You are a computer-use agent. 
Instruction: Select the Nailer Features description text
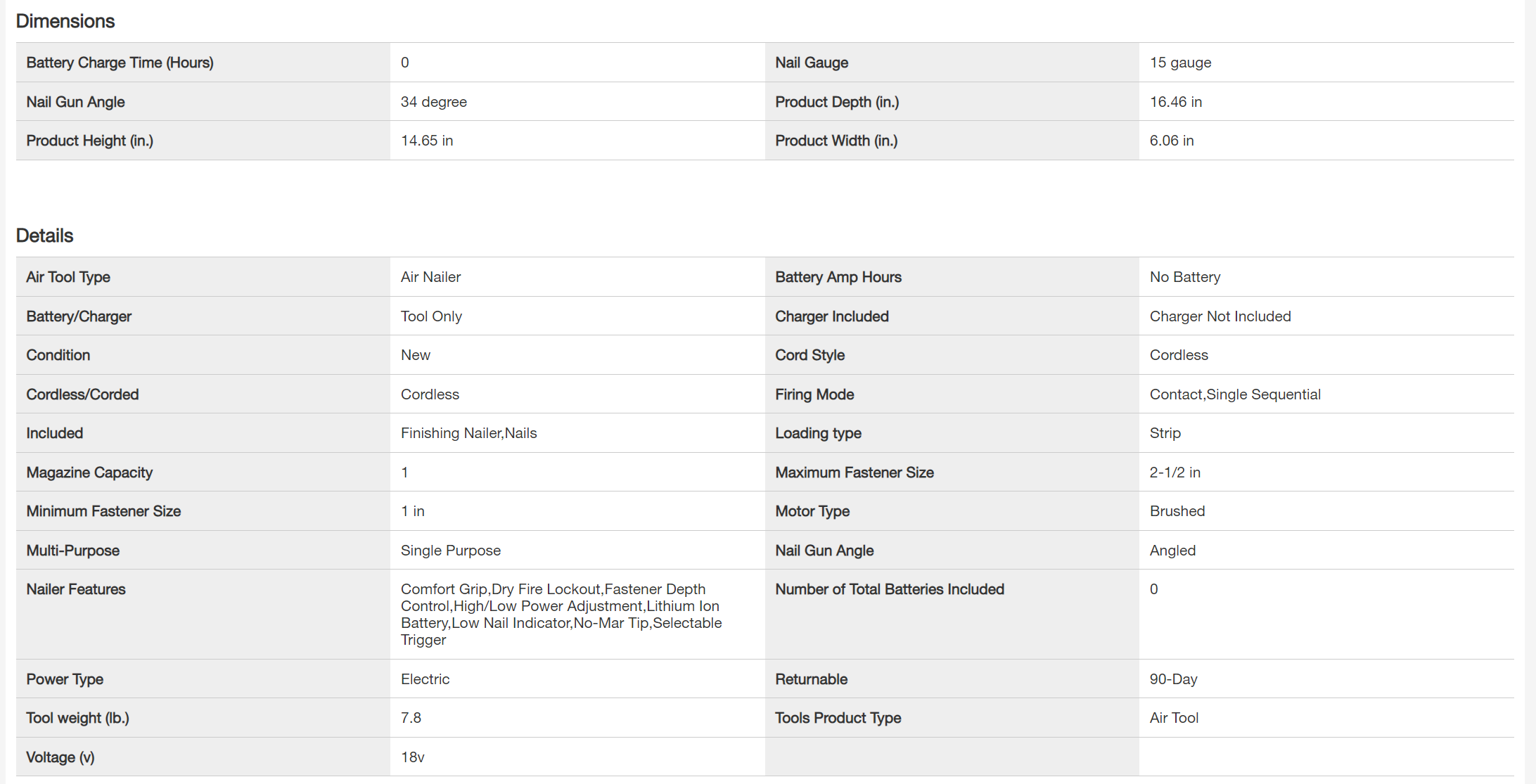[561, 614]
